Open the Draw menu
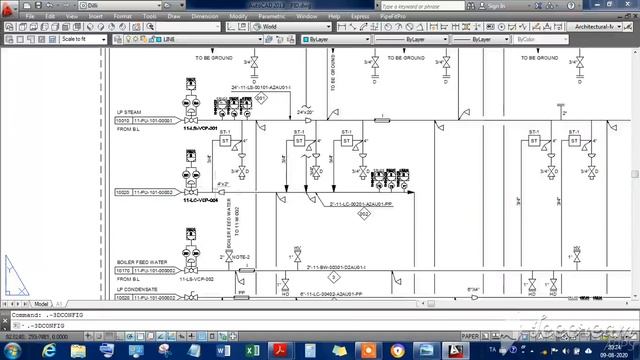The height and width of the screenshot is (360, 640). point(174,17)
